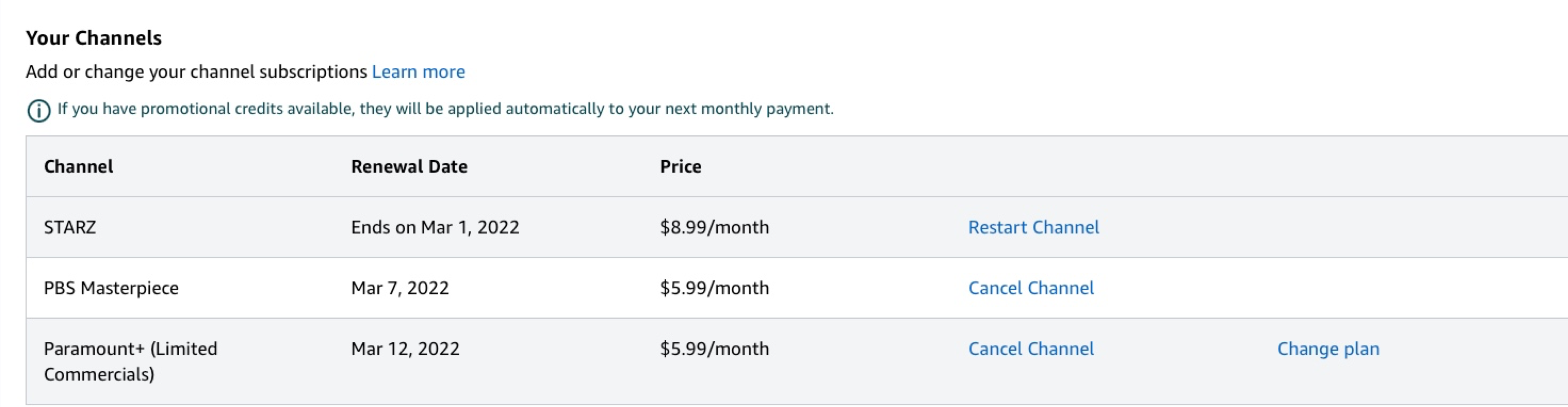Click the PBS Masterpiece $5.99/month price
This screenshot has width=1568, height=407.
714,288
